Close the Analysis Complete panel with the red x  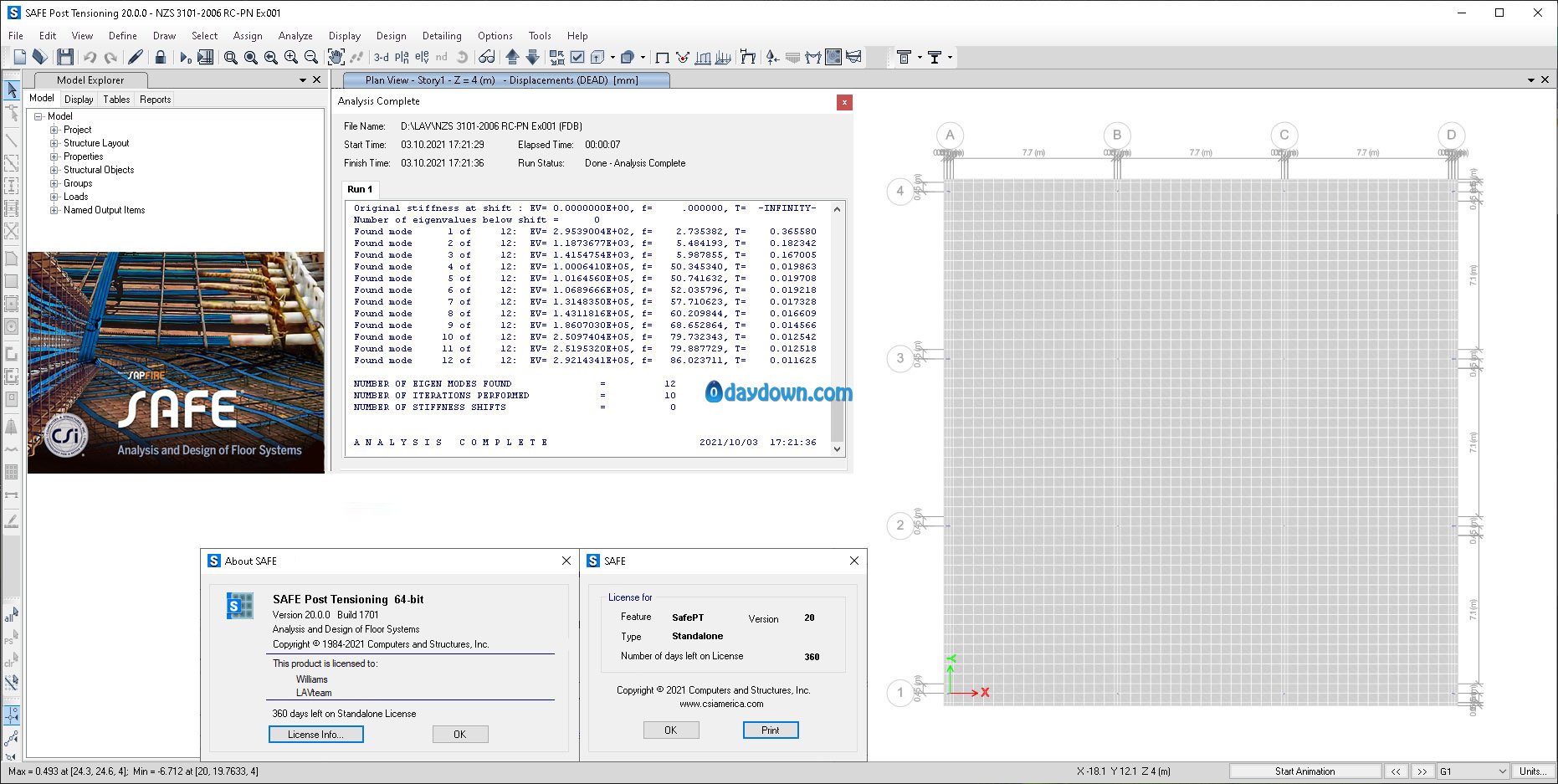tap(844, 102)
